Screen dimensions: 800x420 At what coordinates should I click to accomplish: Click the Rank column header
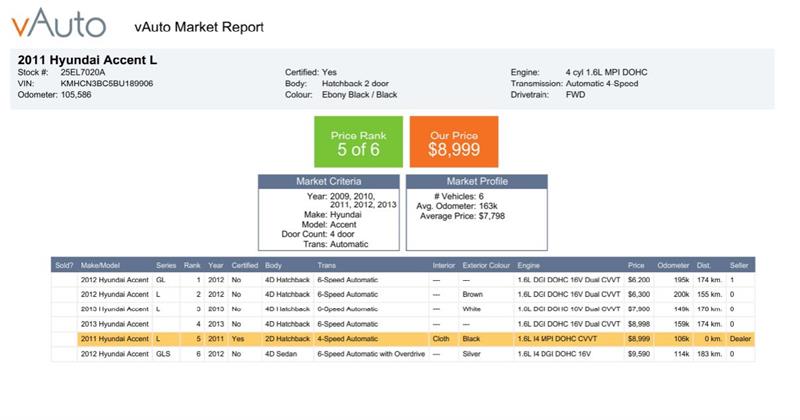192,265
